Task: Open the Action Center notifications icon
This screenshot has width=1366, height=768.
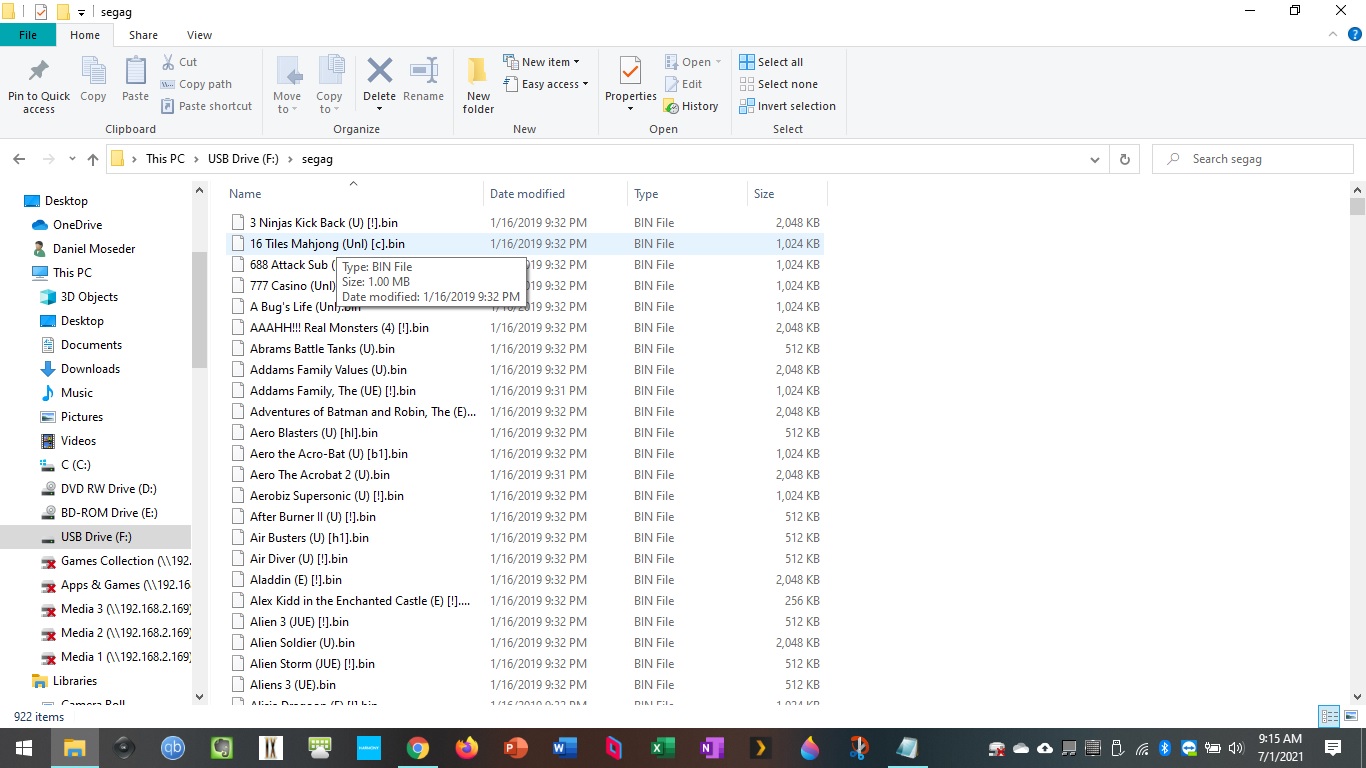Action: pos(1333,748)
